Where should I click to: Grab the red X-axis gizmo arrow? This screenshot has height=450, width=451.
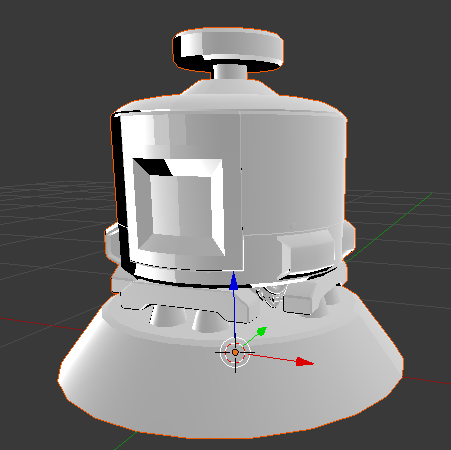point(305,362)
